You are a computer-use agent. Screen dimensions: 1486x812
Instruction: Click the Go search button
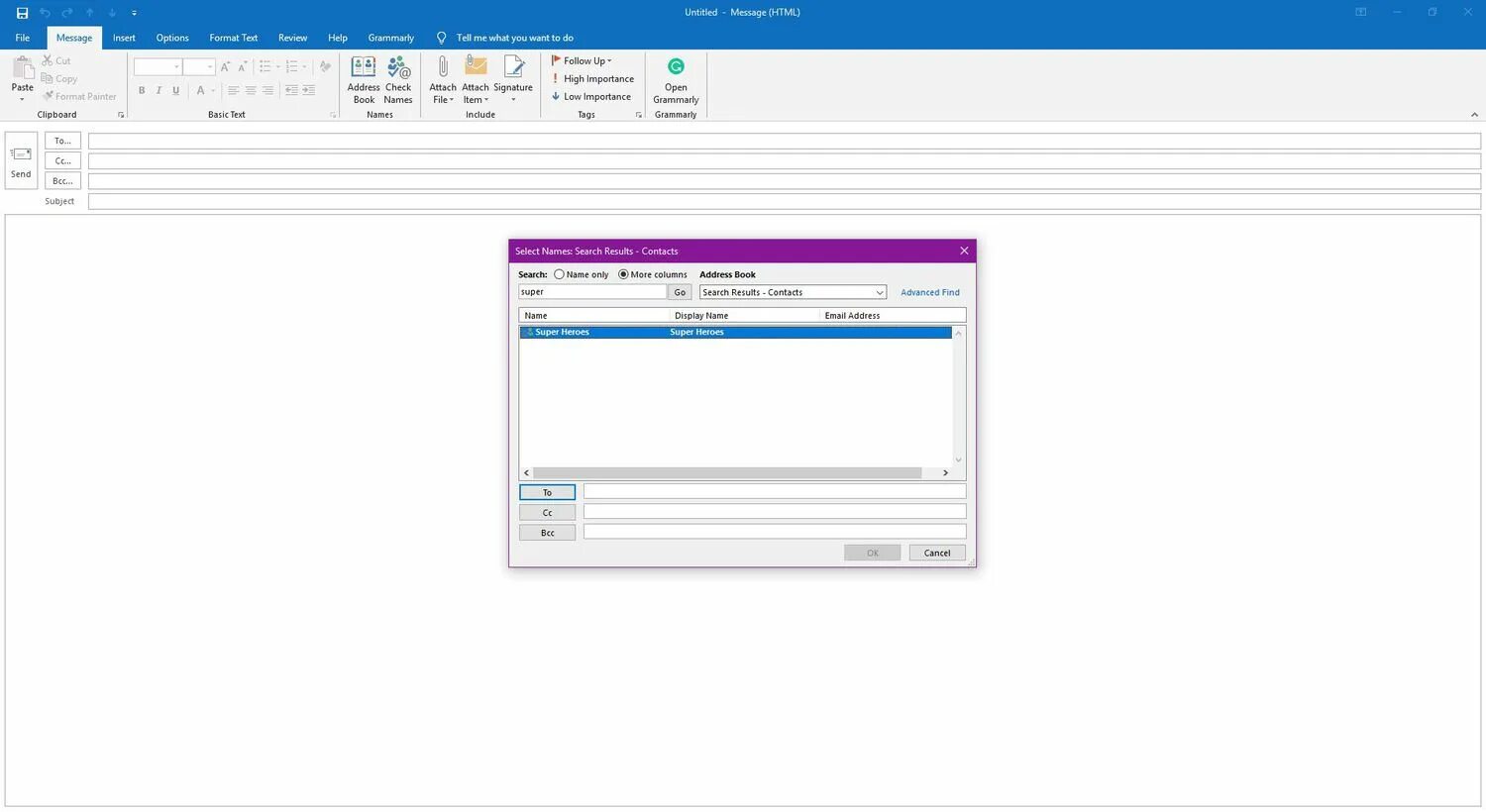[680, 292]
